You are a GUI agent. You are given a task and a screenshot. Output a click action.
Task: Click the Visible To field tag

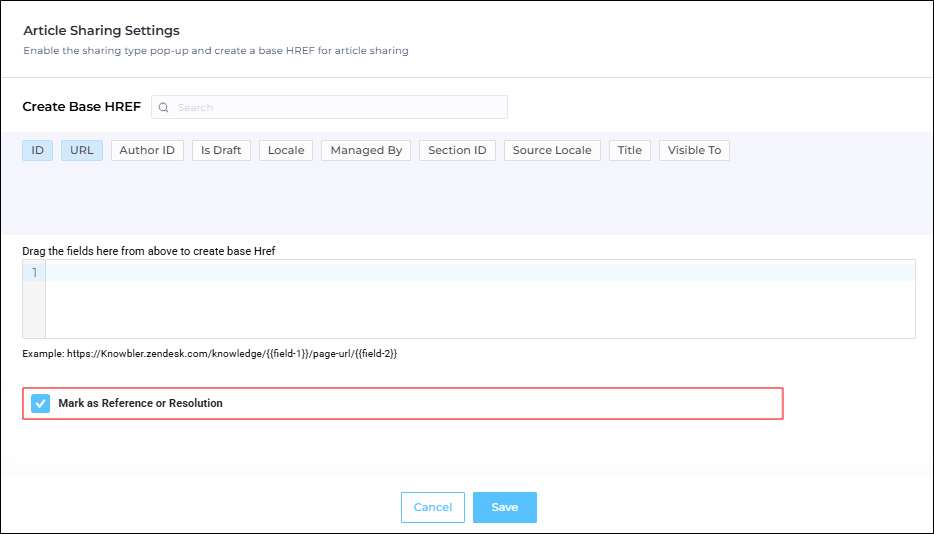click(x=694, y=150)
